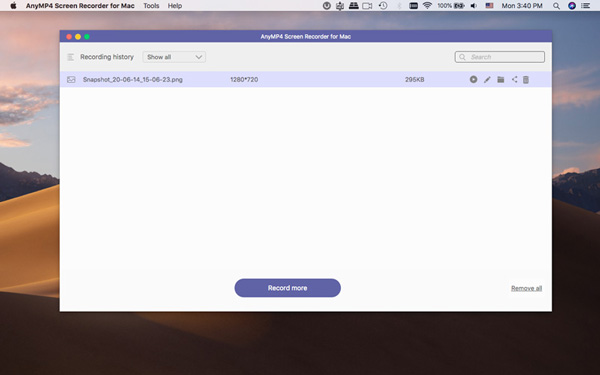Click the Recording history list icon

[70, 57]
